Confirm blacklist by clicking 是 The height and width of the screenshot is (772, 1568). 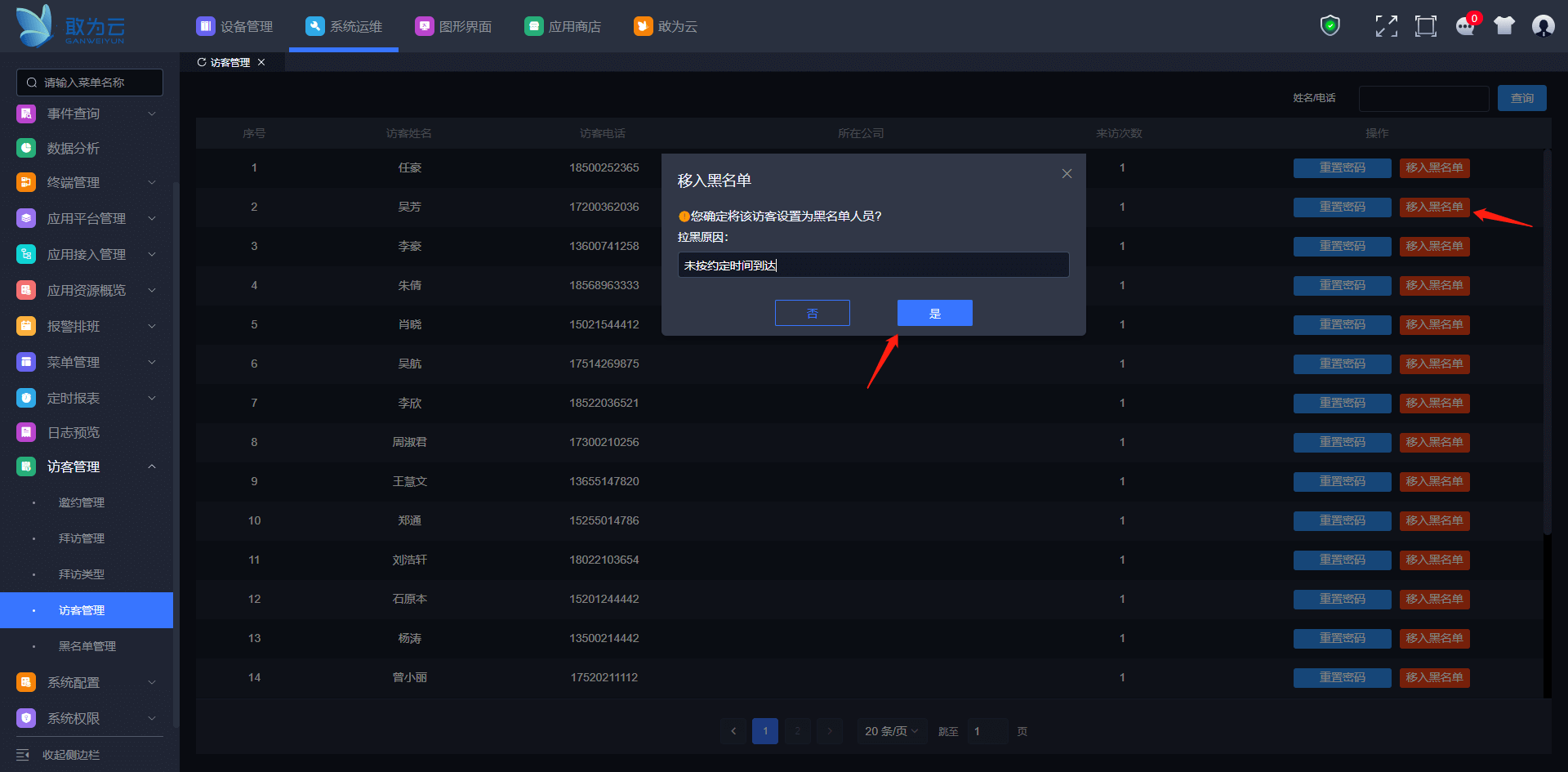click(934, 313)
